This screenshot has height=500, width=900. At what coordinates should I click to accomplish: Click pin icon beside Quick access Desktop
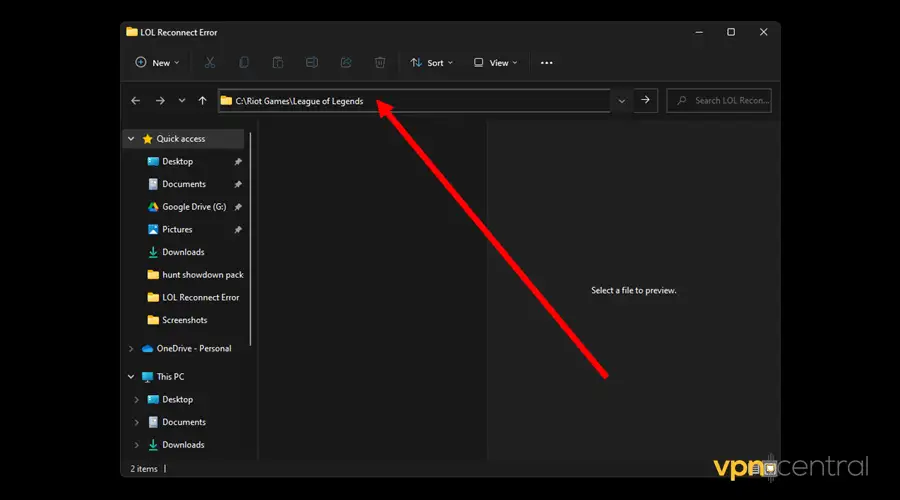pos(238,162)
